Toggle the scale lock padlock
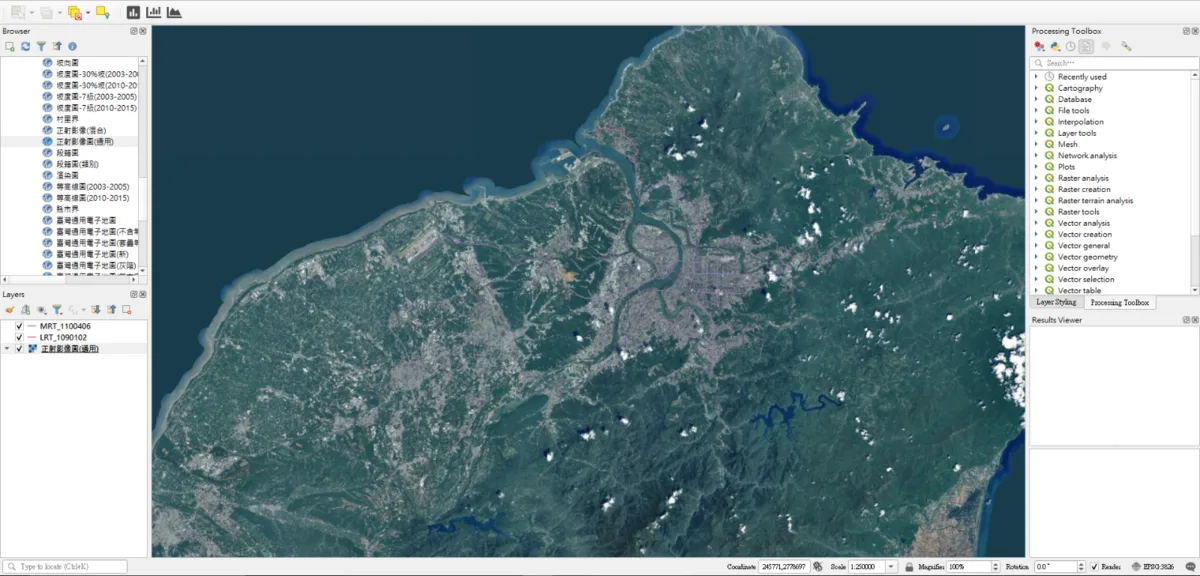The height and width of the screenshot is (576, 1200). click(x=909, y=567)
